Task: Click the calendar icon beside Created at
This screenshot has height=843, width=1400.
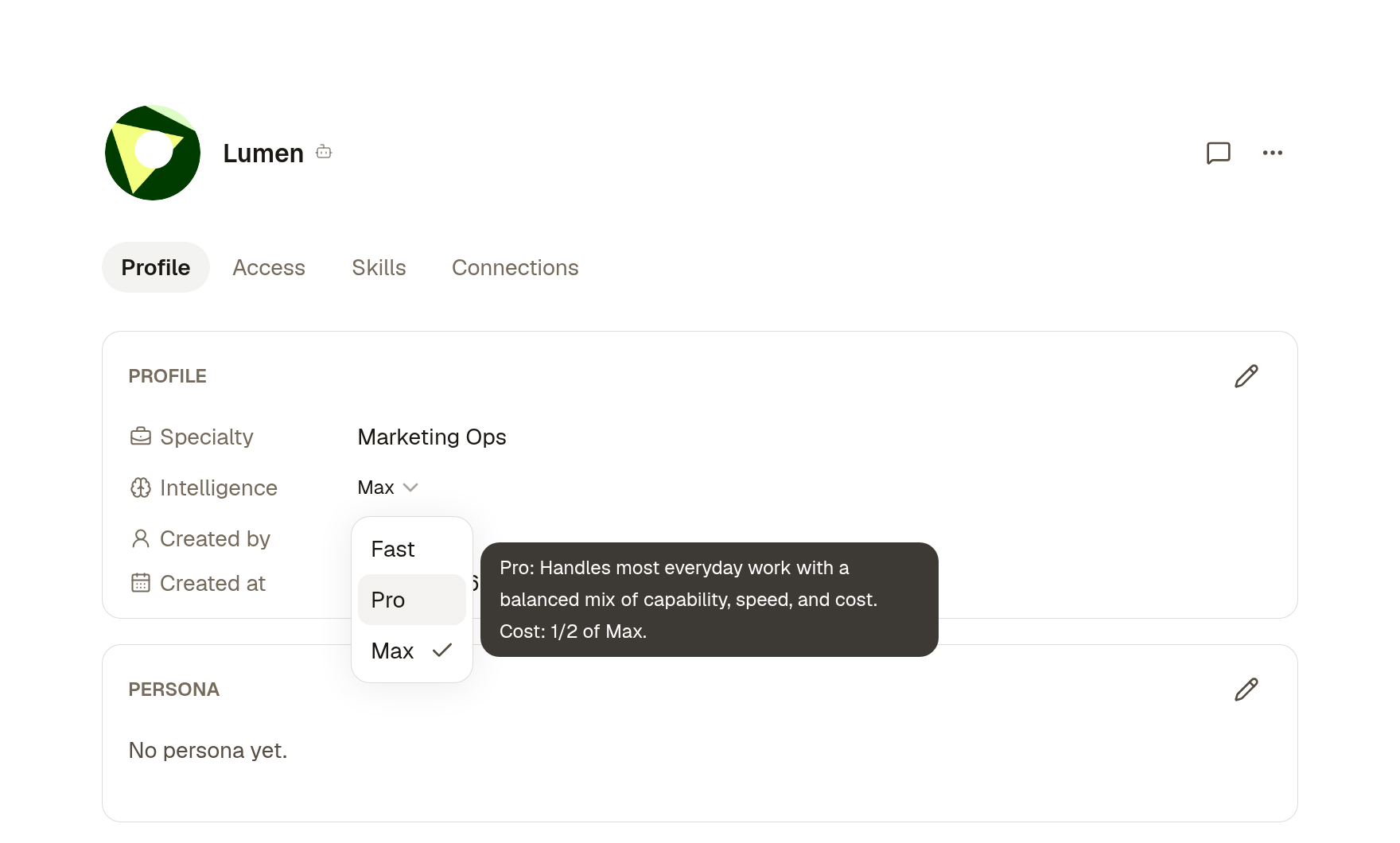Action: point(141,583)
